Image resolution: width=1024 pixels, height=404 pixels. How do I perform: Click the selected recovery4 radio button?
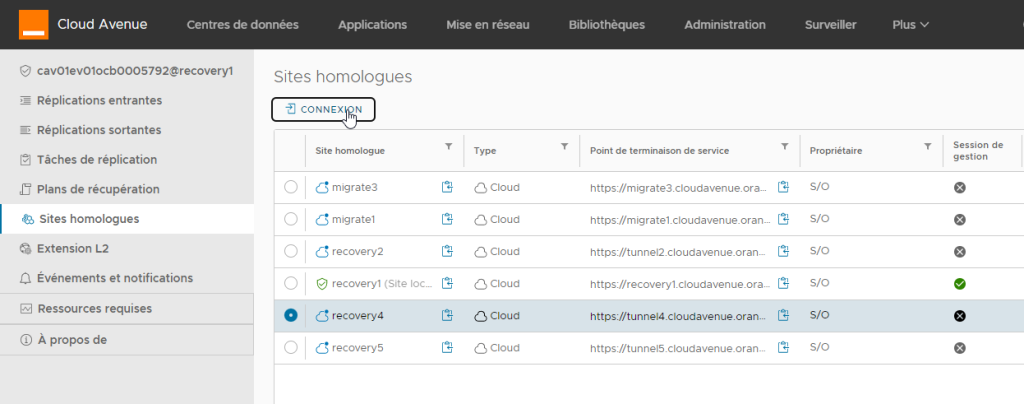(291, 315)
